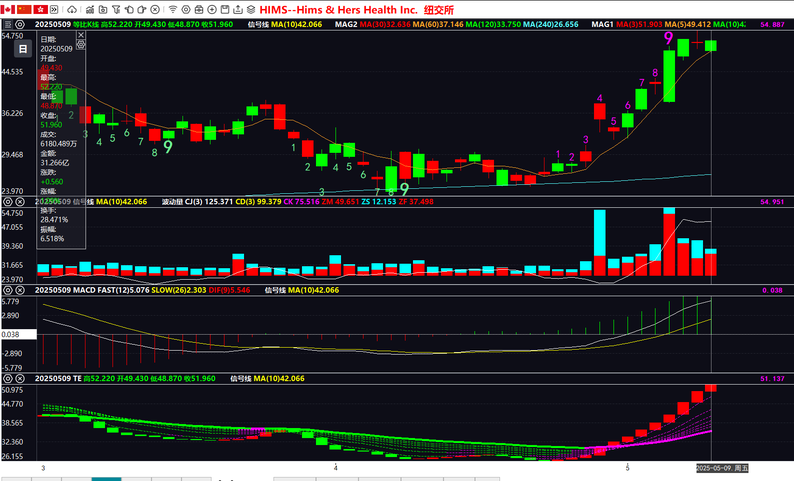Open the briefcase toolbox icon

pyautogui.click(x=199, y=9)
